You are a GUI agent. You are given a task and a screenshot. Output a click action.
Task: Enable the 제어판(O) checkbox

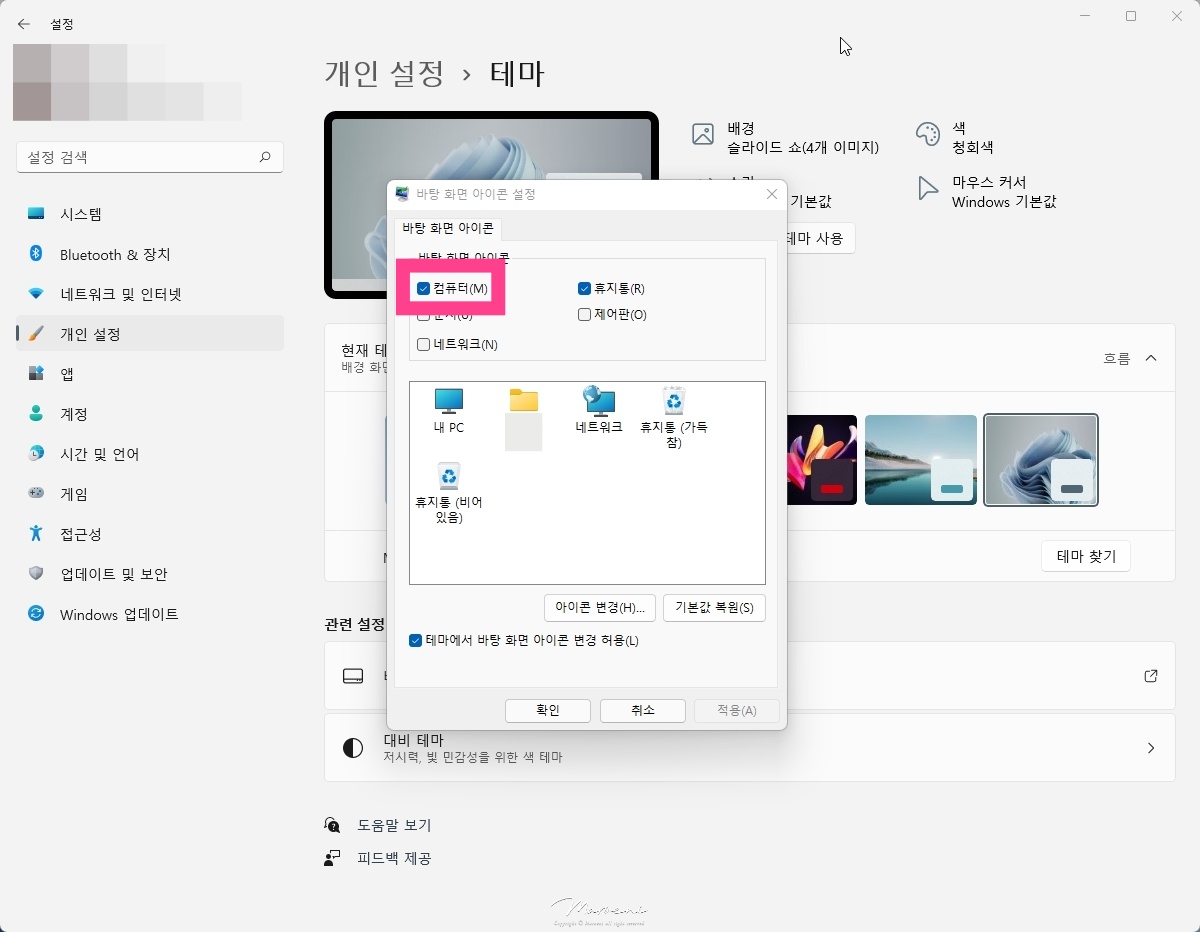coord(584,315)
